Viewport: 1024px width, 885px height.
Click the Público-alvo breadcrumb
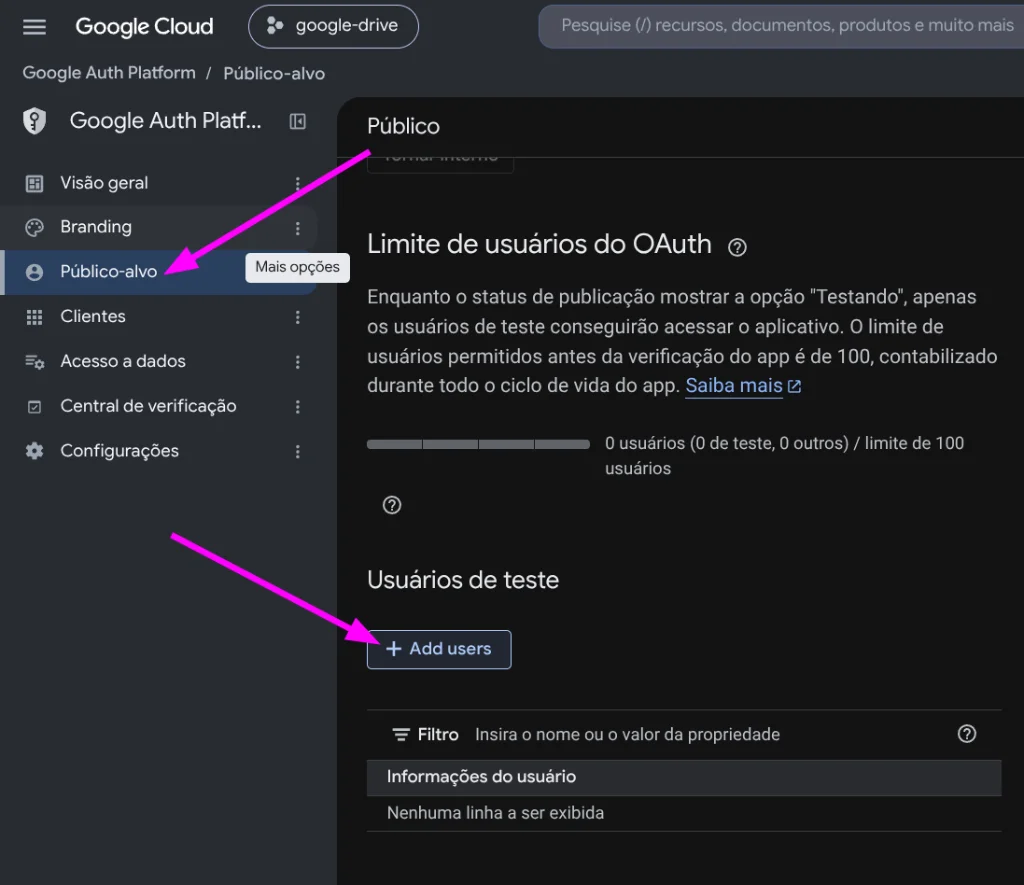tap(274, 73)
